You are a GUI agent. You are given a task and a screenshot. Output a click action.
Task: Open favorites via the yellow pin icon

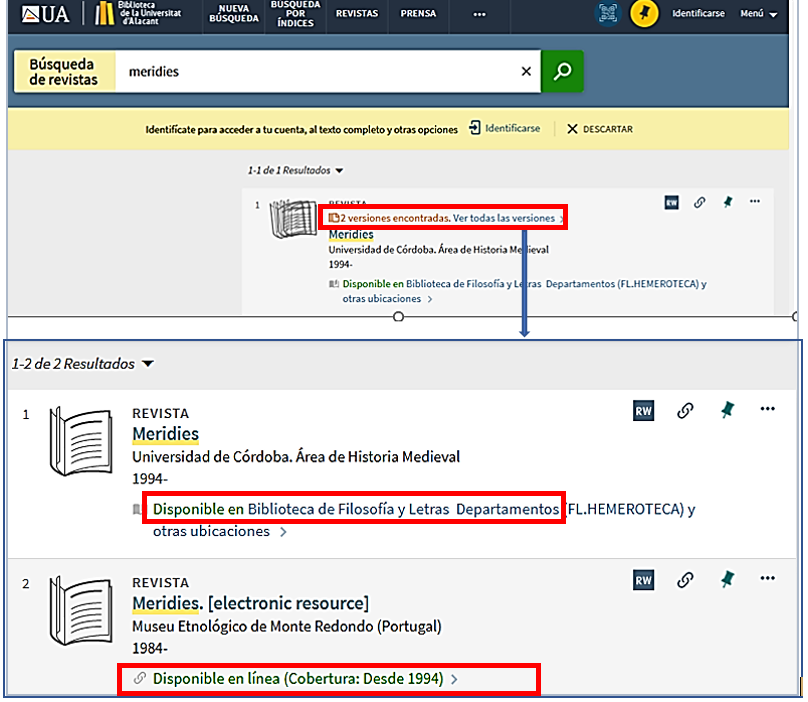[x=644, y=14]
